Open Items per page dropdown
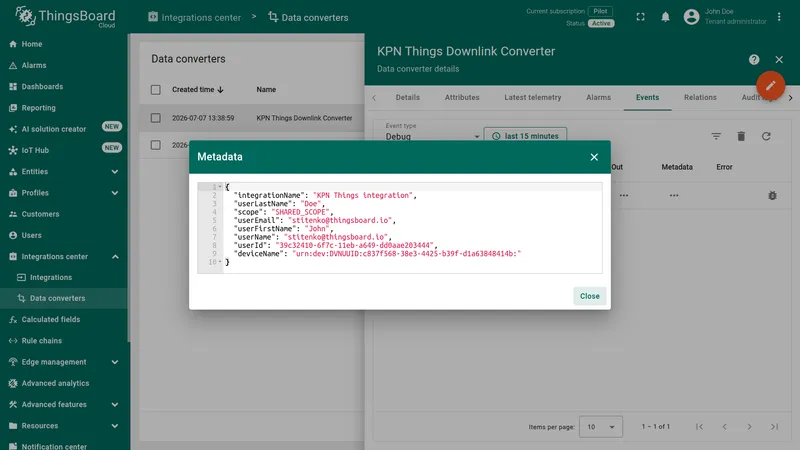The height and width of the screenshot is (450, 800). click(601, 427)
